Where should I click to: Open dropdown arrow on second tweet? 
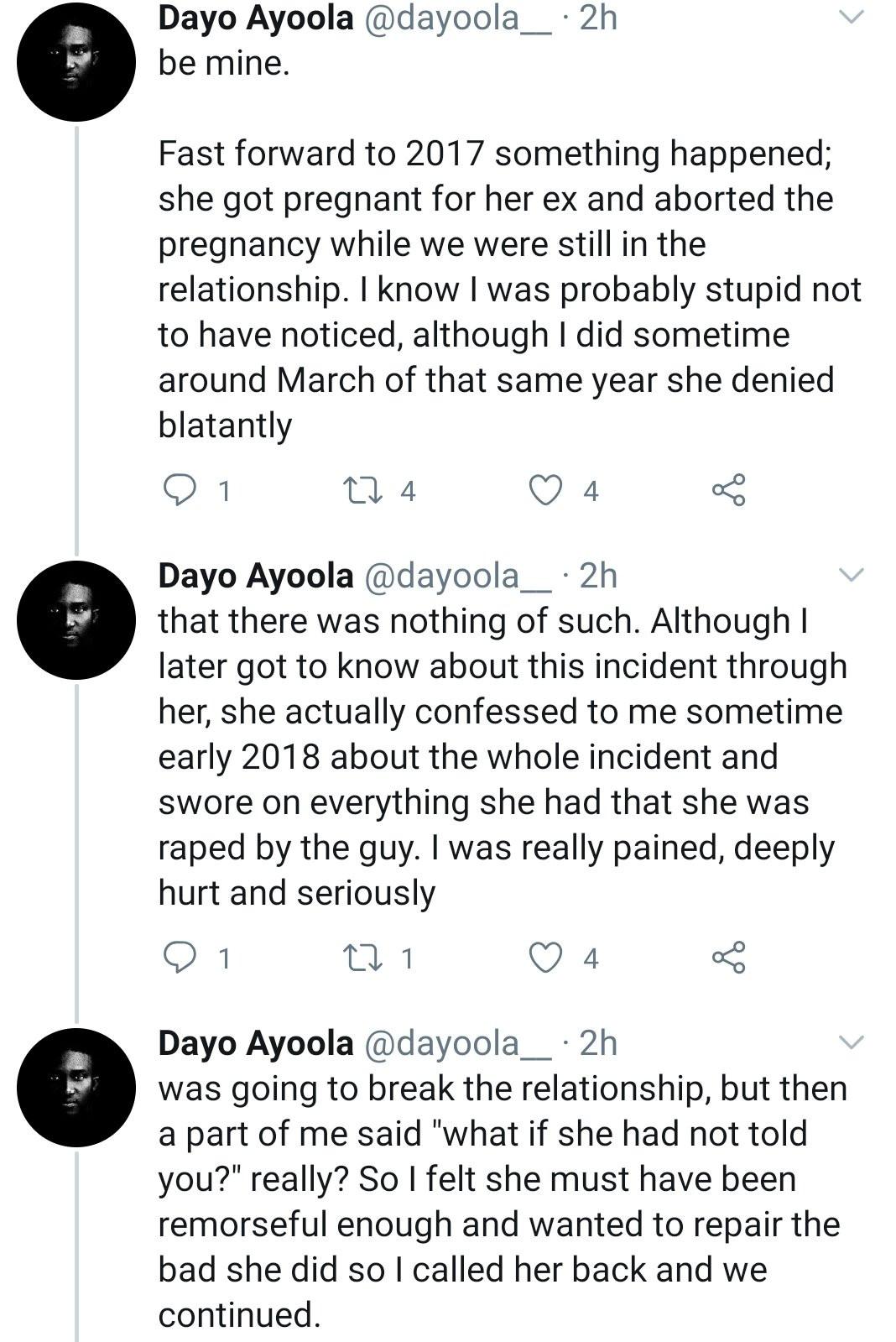click(851, 575)
